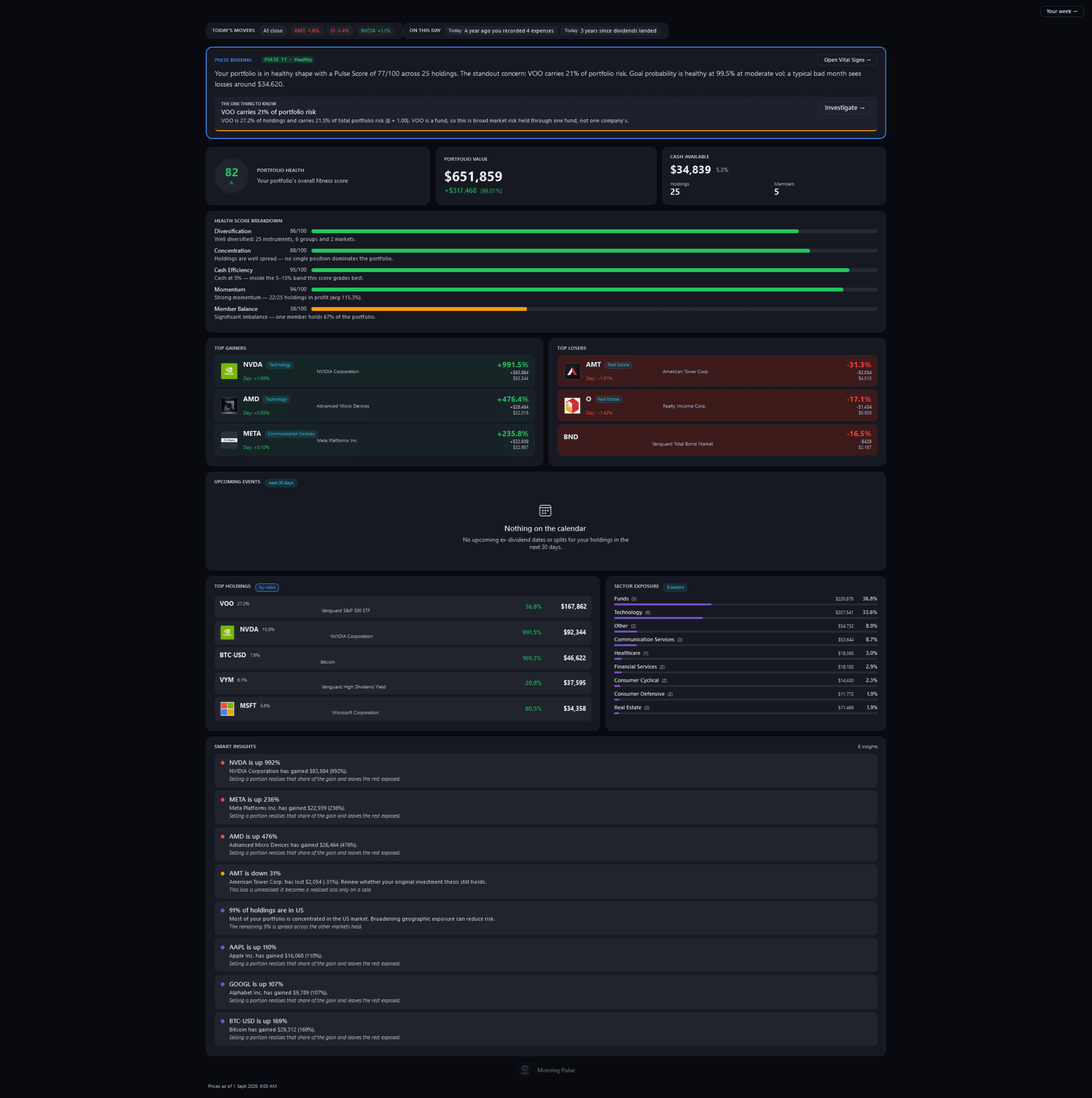Open the VYM holding row

pyautogui.click(x=403, y=683)
